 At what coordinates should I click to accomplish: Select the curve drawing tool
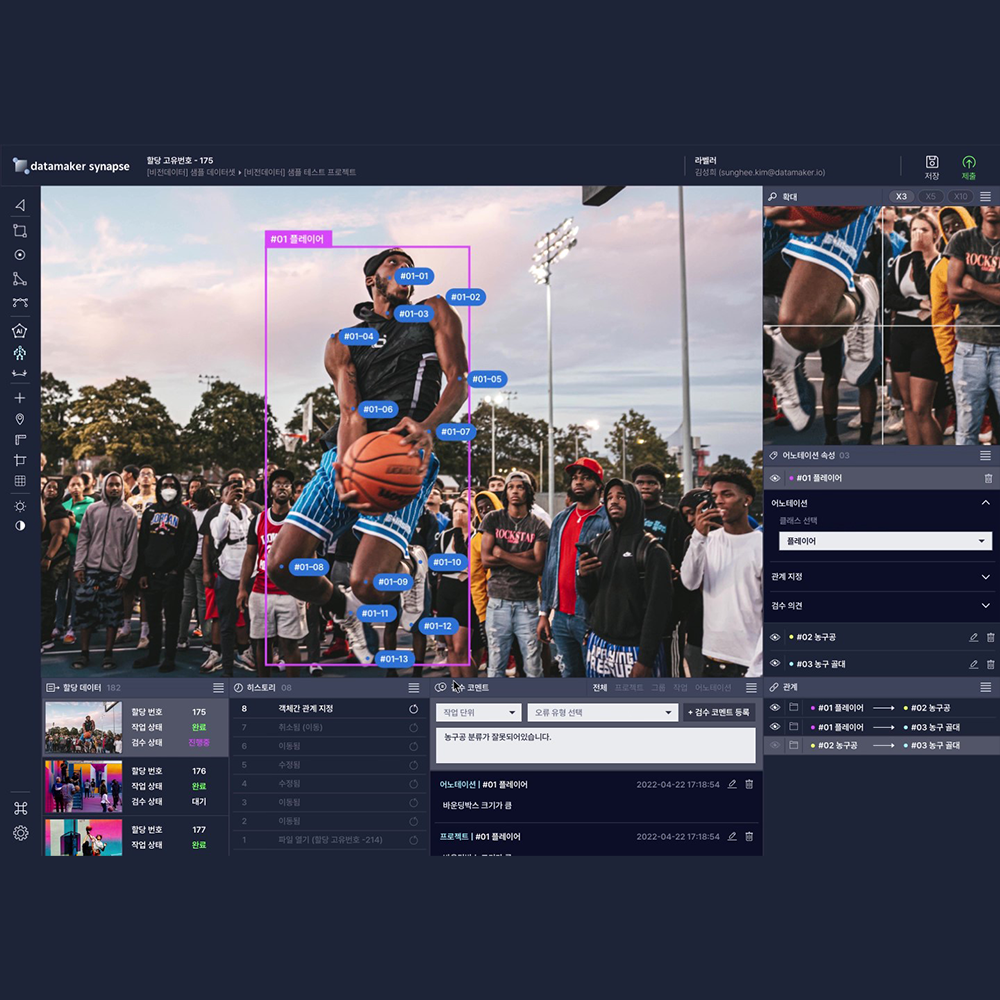pos(20,302)
